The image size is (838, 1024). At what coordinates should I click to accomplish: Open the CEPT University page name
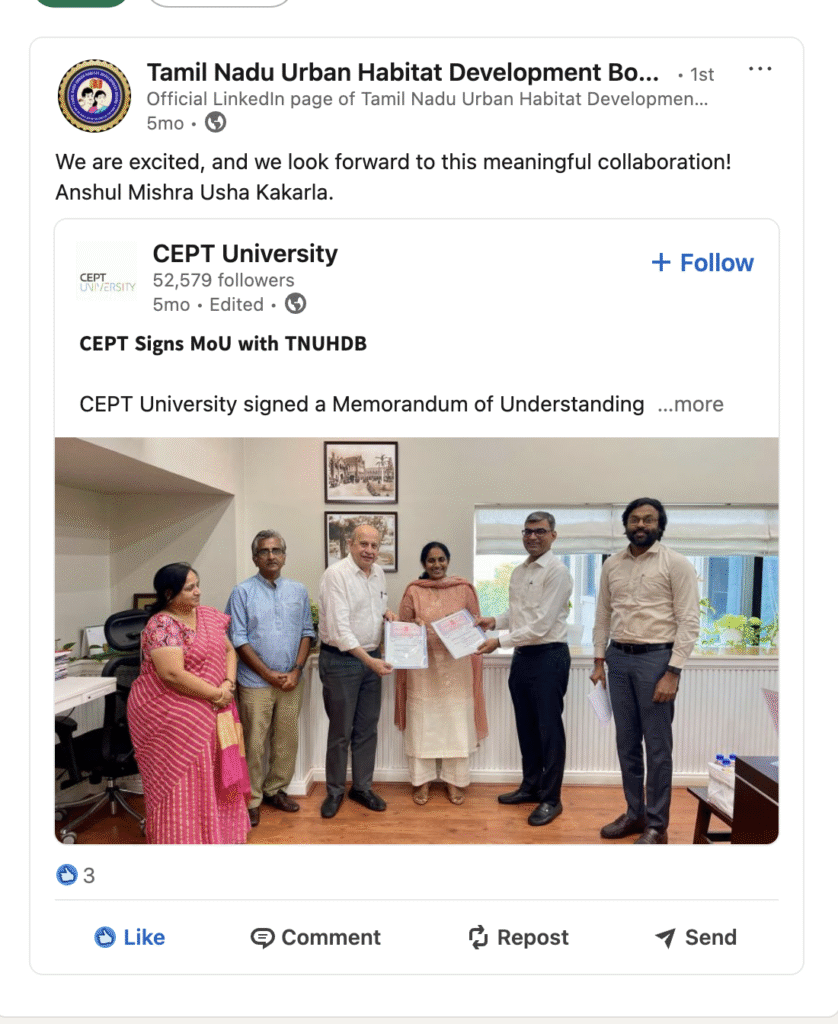point(245,254)
